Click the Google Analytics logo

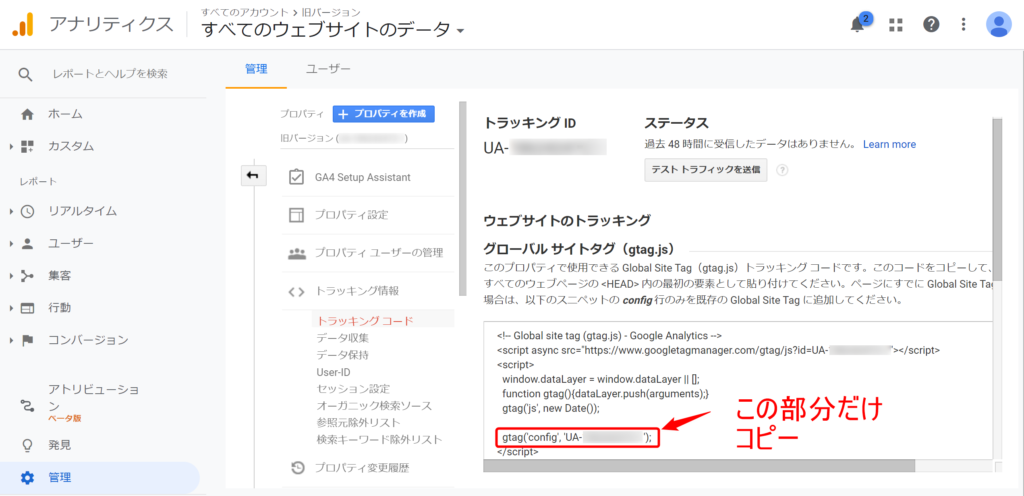[x=23, y=25]
